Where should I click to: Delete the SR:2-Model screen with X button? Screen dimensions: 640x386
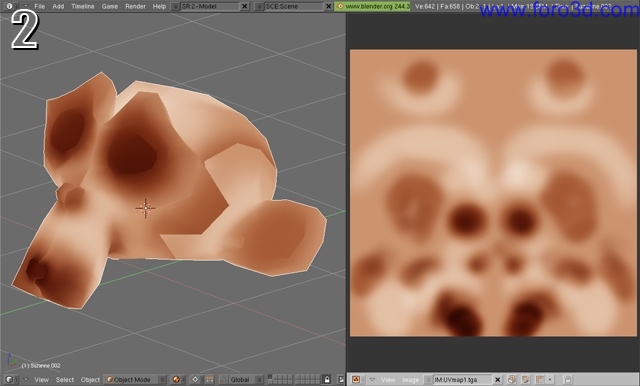tap(244, 6)
